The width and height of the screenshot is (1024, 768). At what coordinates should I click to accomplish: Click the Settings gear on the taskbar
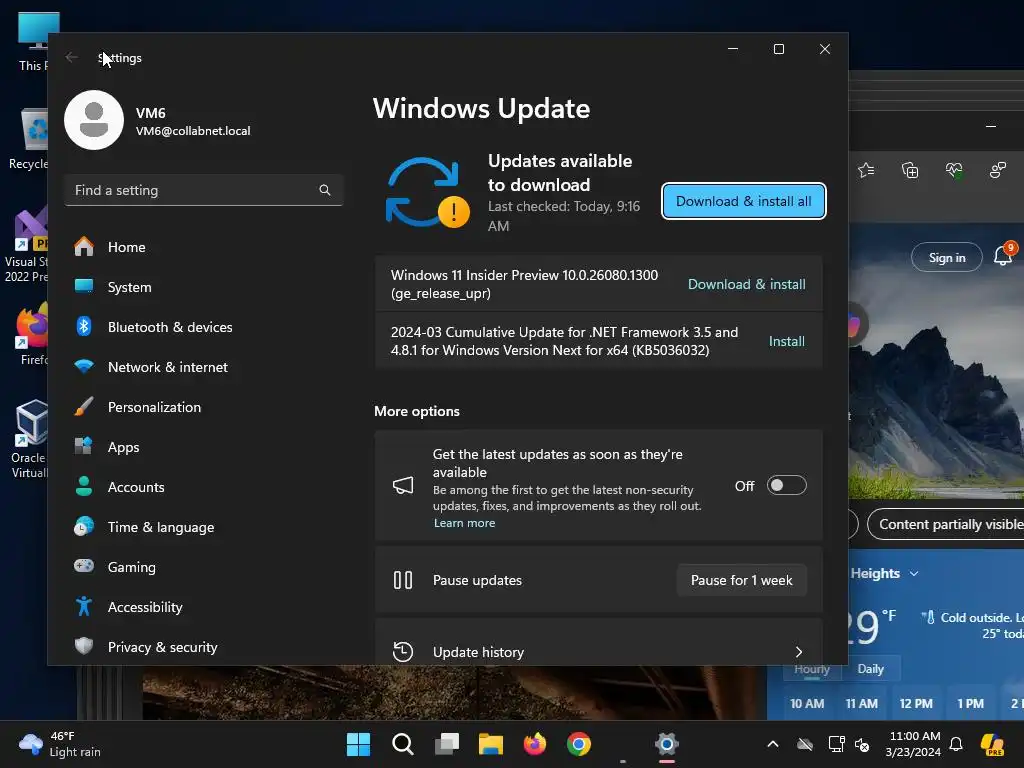coord(667,744)
